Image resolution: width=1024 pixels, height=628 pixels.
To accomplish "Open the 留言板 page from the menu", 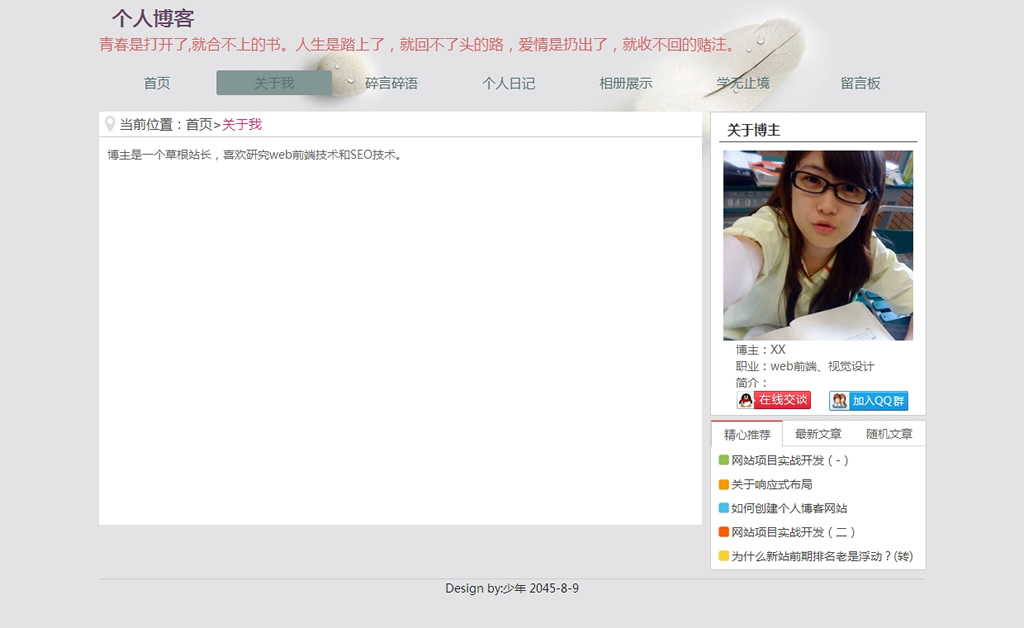I will click(860, 83).
